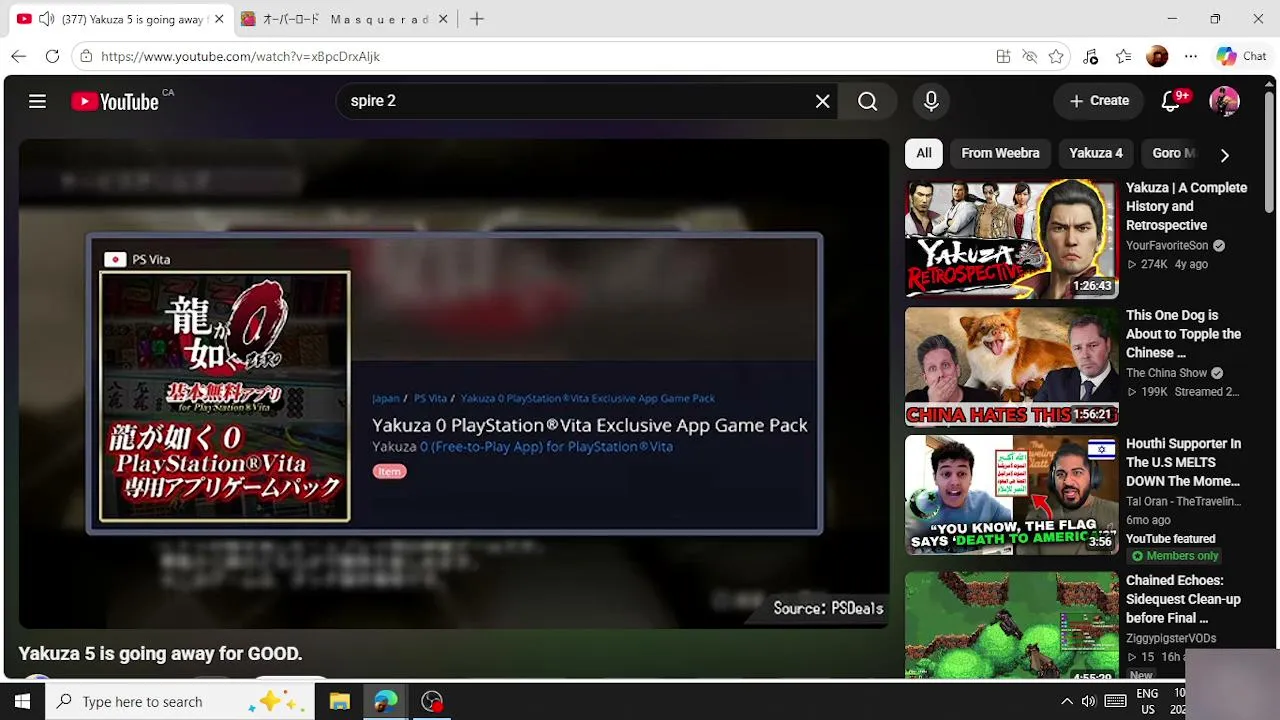The height and width of the screenshot is (720, 1280).
Task: Open the Windows Start menu
Action: (x=22, y=702)
